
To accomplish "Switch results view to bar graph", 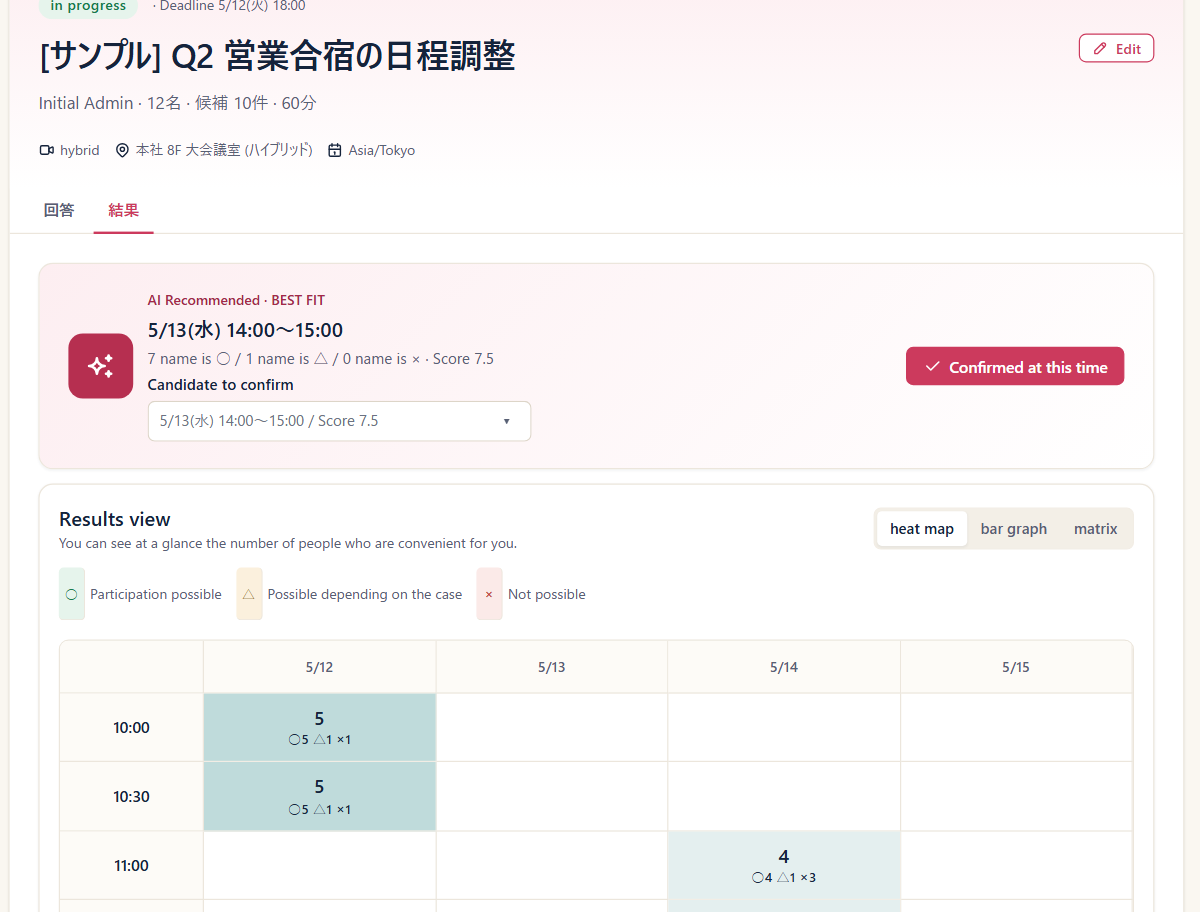I will (x=1014, y=529).
